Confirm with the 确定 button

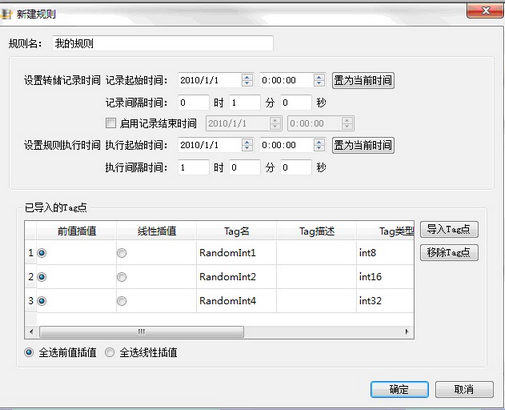tap(399, 389)
